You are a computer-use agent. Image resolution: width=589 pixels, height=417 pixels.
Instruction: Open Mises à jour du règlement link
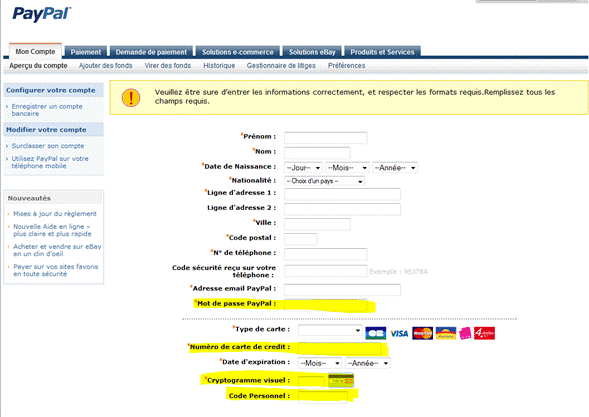tap(55, 214)
